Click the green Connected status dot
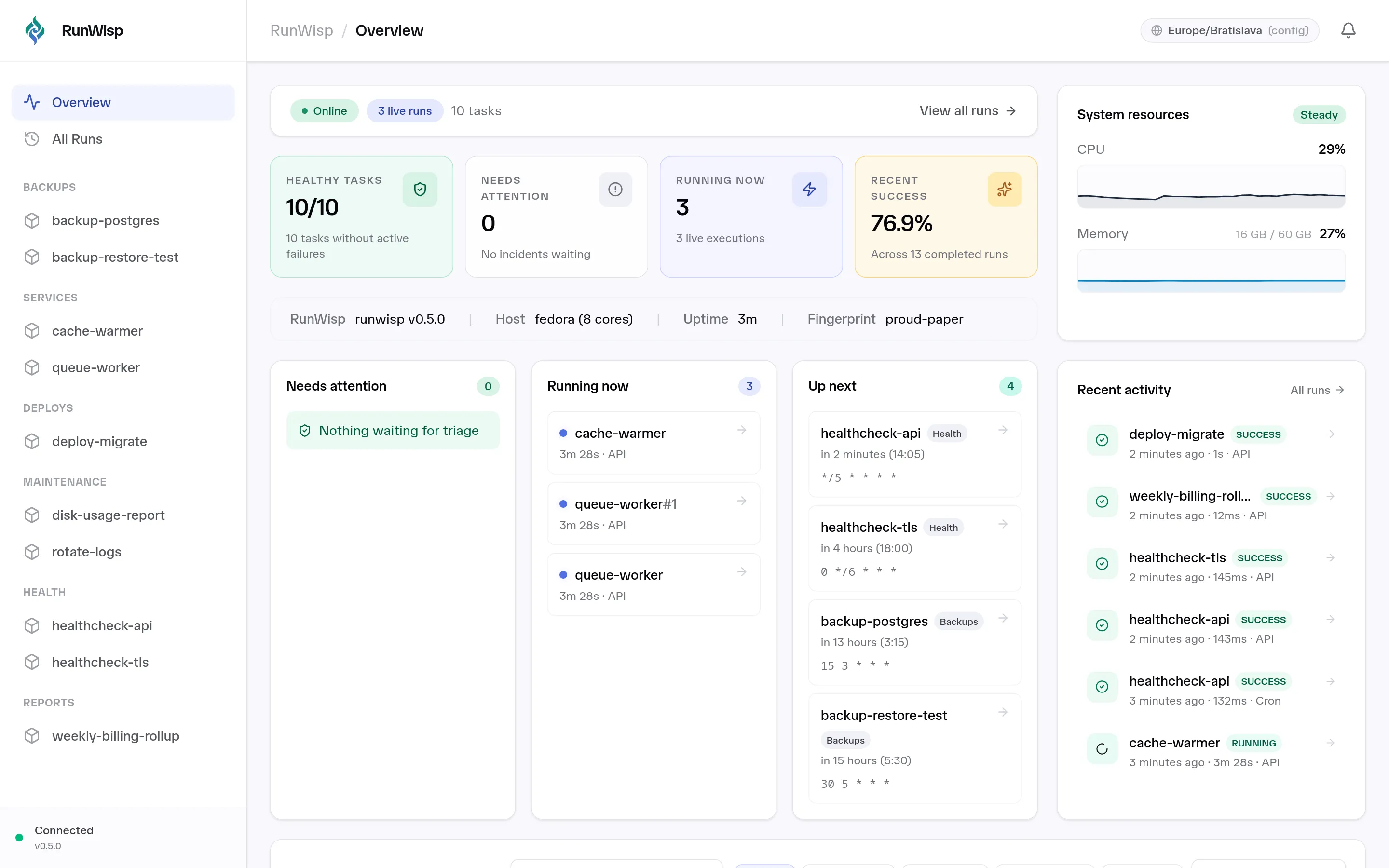This screenshot has width=1389, height=868. tap(19, 838)
